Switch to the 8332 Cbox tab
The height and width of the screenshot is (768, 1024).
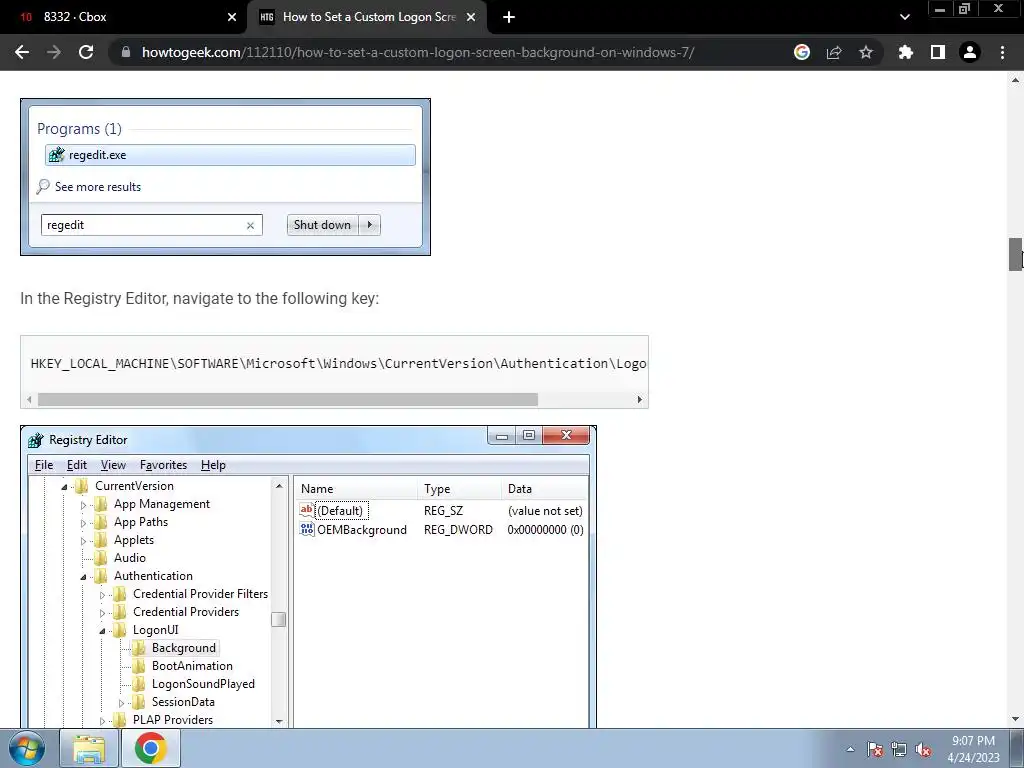tap(124, 17)
